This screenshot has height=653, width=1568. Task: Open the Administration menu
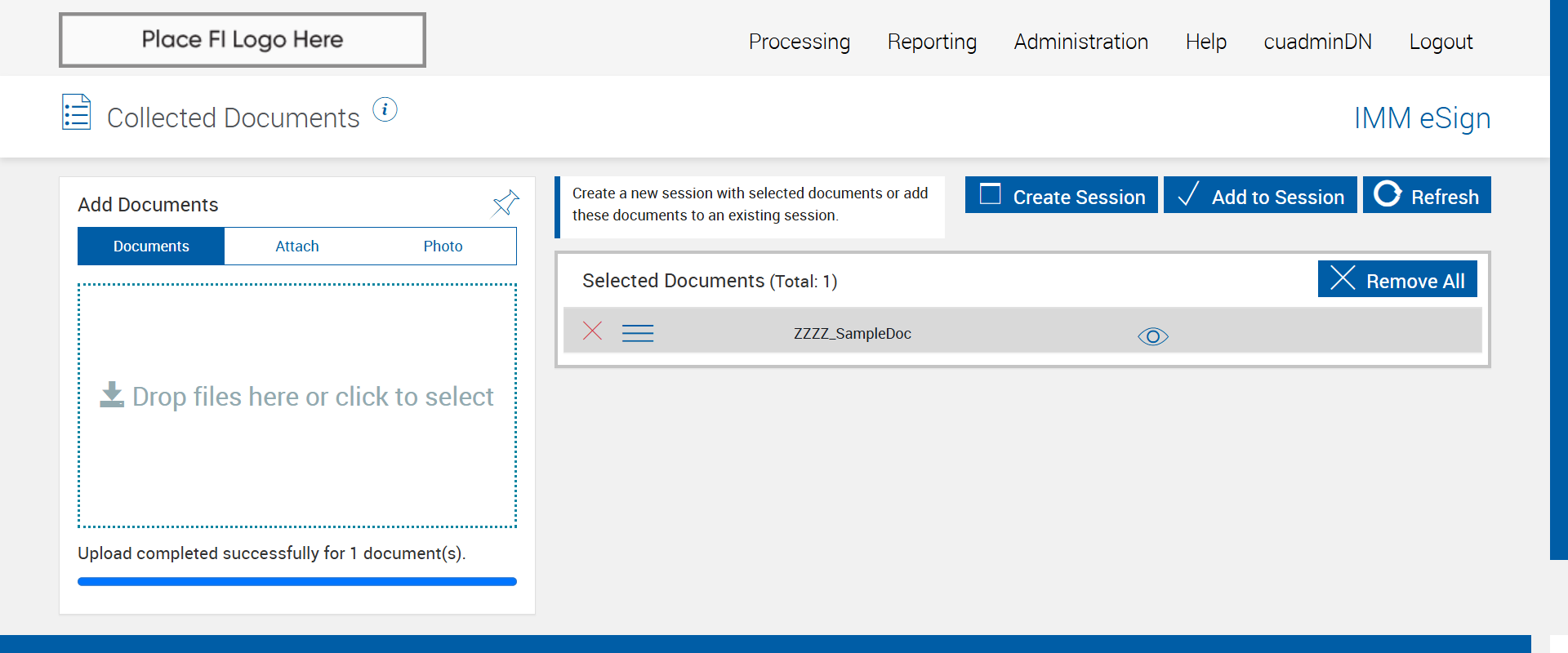(1080, 42)
